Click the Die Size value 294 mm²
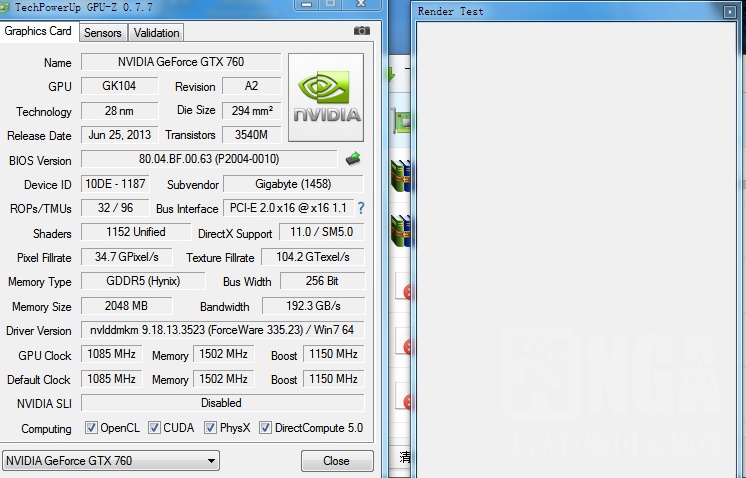 coord(252,111)
